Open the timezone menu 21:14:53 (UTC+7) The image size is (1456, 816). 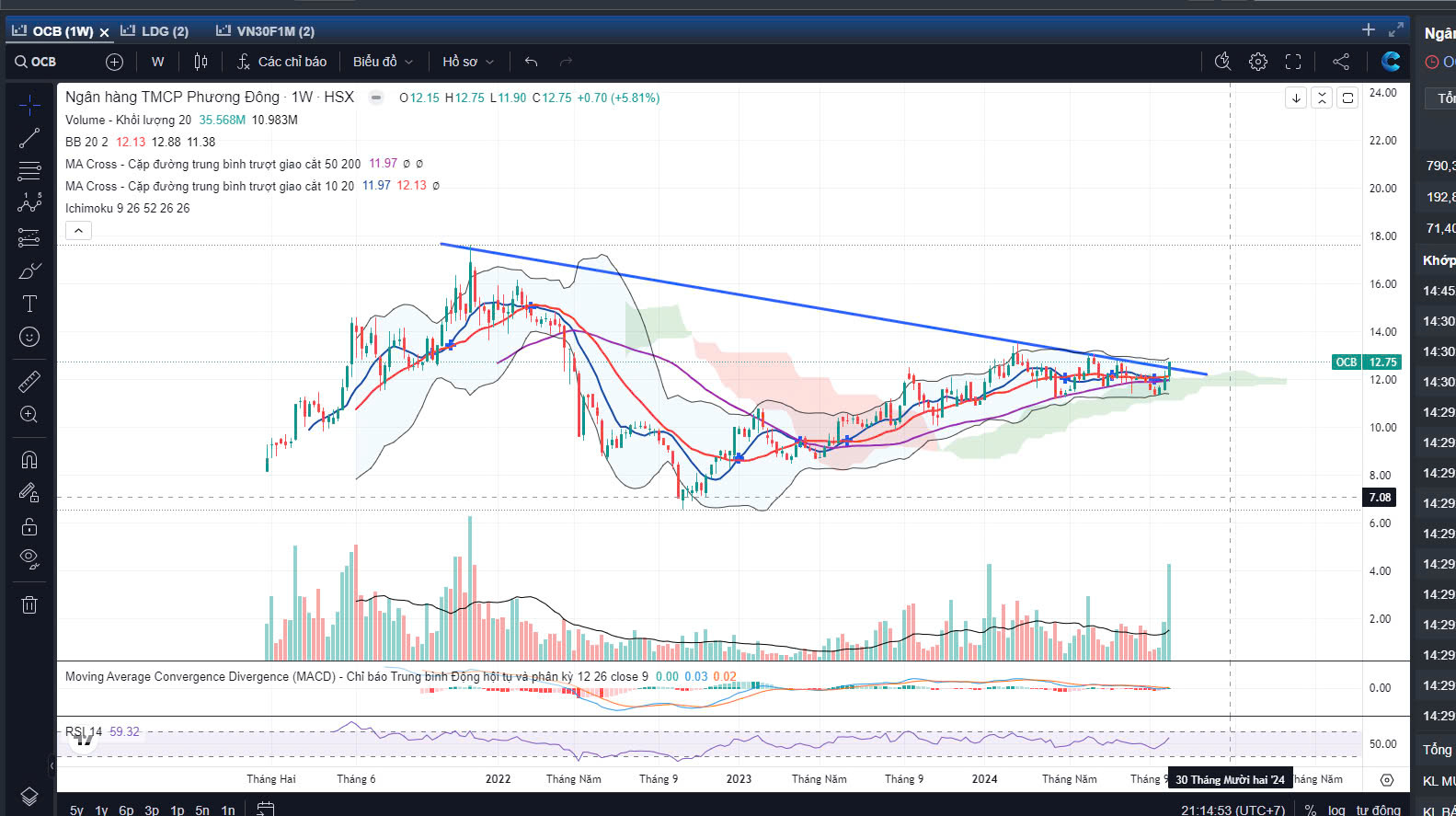coord(1232,810)
